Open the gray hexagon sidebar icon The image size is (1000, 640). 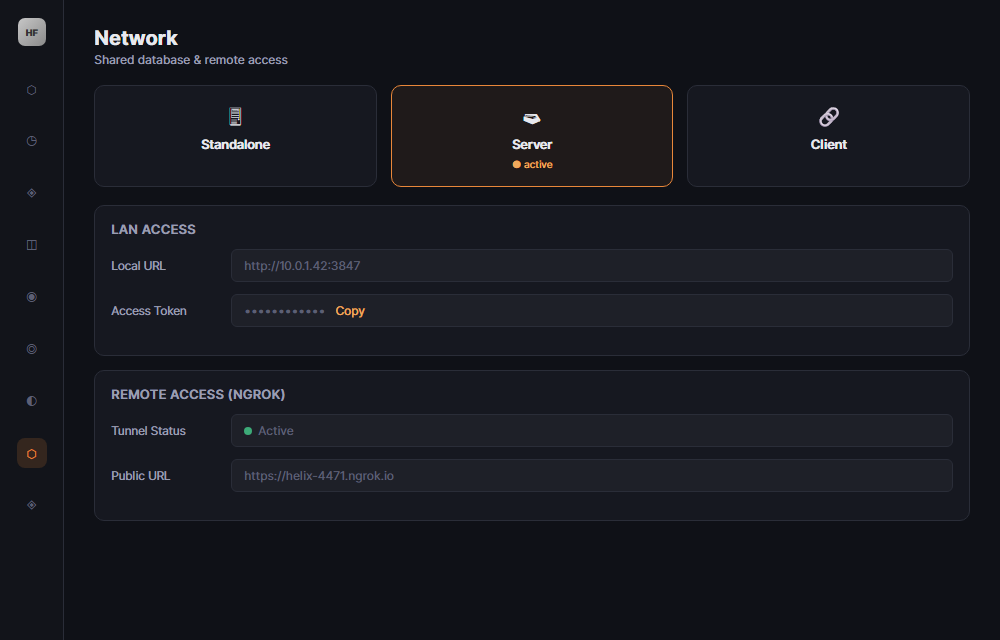coord(31,90)
